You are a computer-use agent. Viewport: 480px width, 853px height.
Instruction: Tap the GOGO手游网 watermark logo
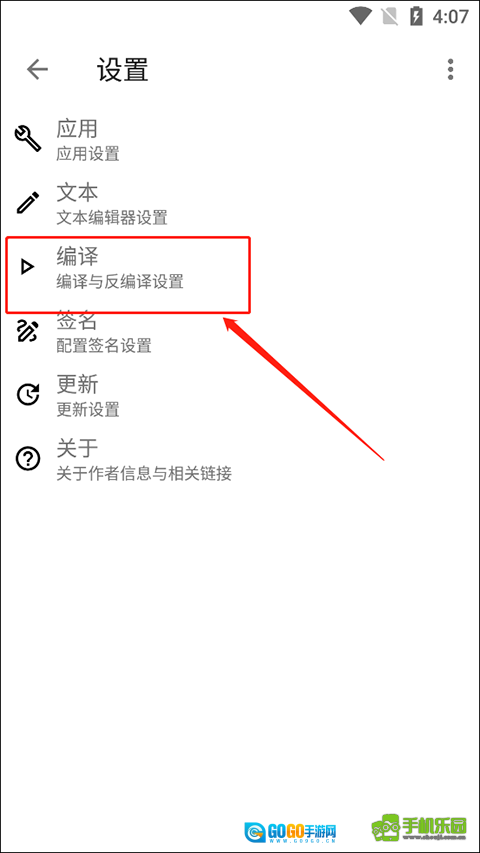pos(291,831)
